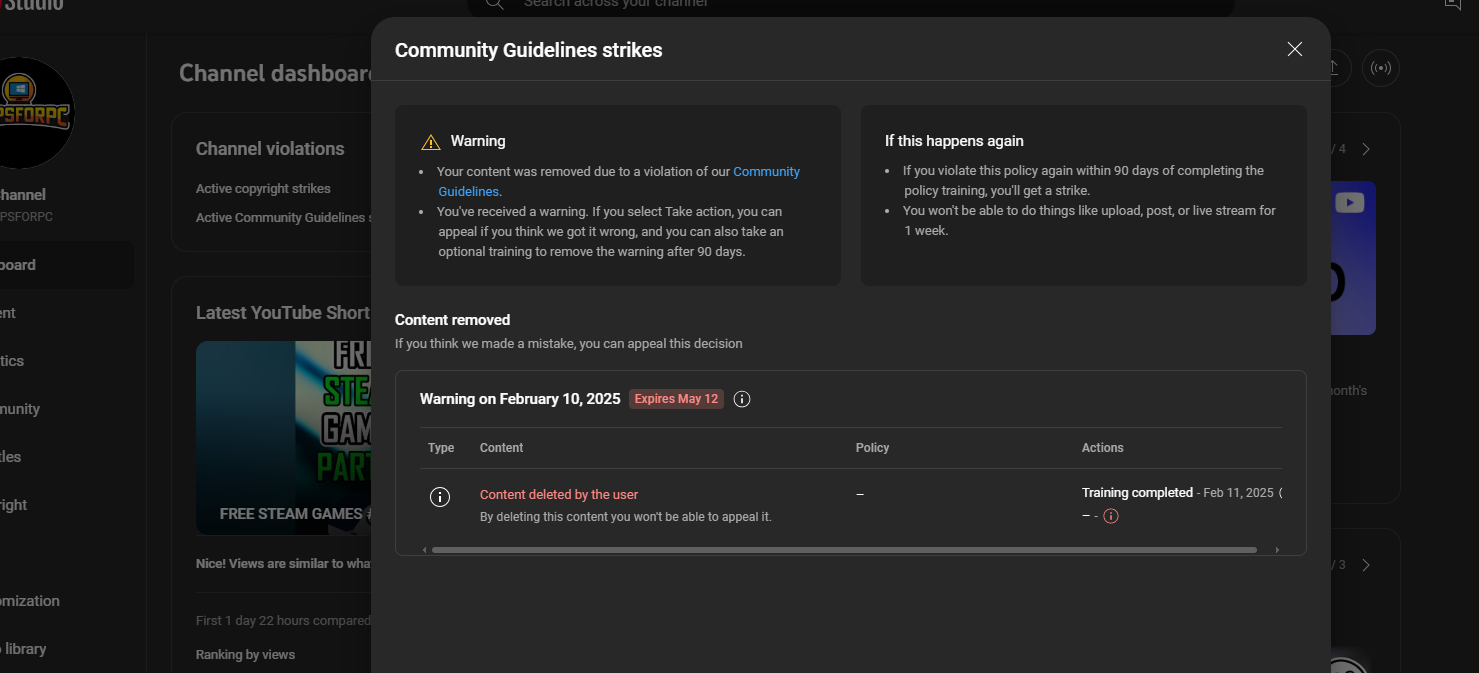
Task: Click the 'Channel violations' card title
Action: (x=270, y=149)
